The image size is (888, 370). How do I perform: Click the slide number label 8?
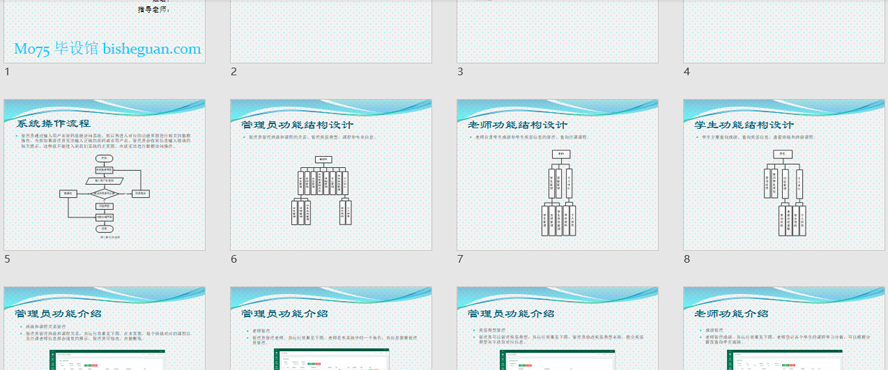pos(686,259)
